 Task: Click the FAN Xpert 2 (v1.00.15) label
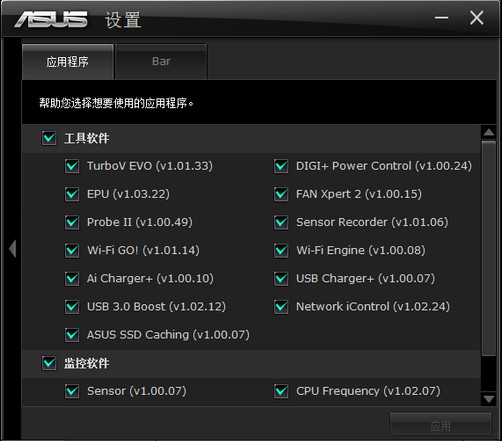[x=359, y=194]
